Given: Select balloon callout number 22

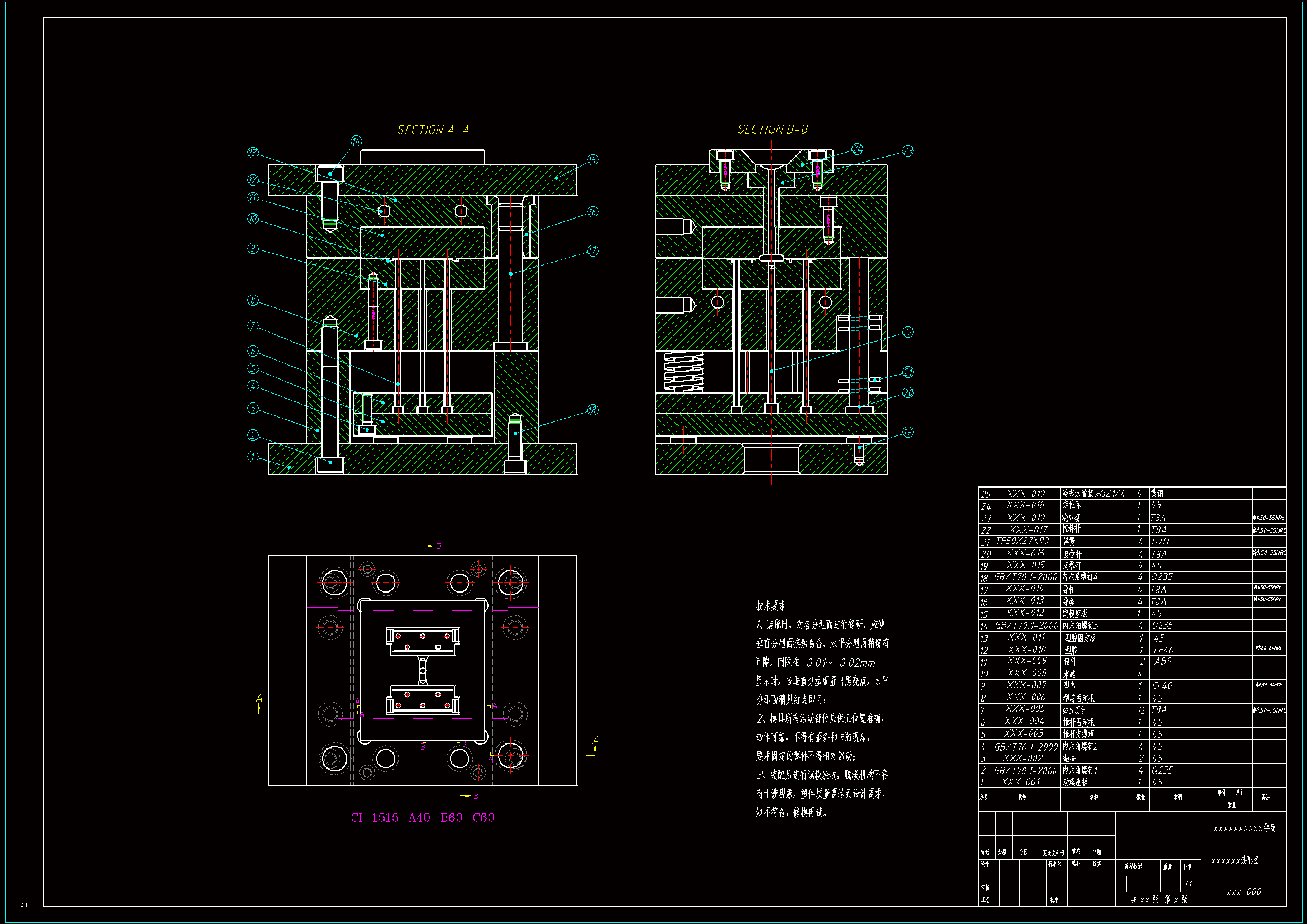Looking at the screenshot, I should point(908,332).
